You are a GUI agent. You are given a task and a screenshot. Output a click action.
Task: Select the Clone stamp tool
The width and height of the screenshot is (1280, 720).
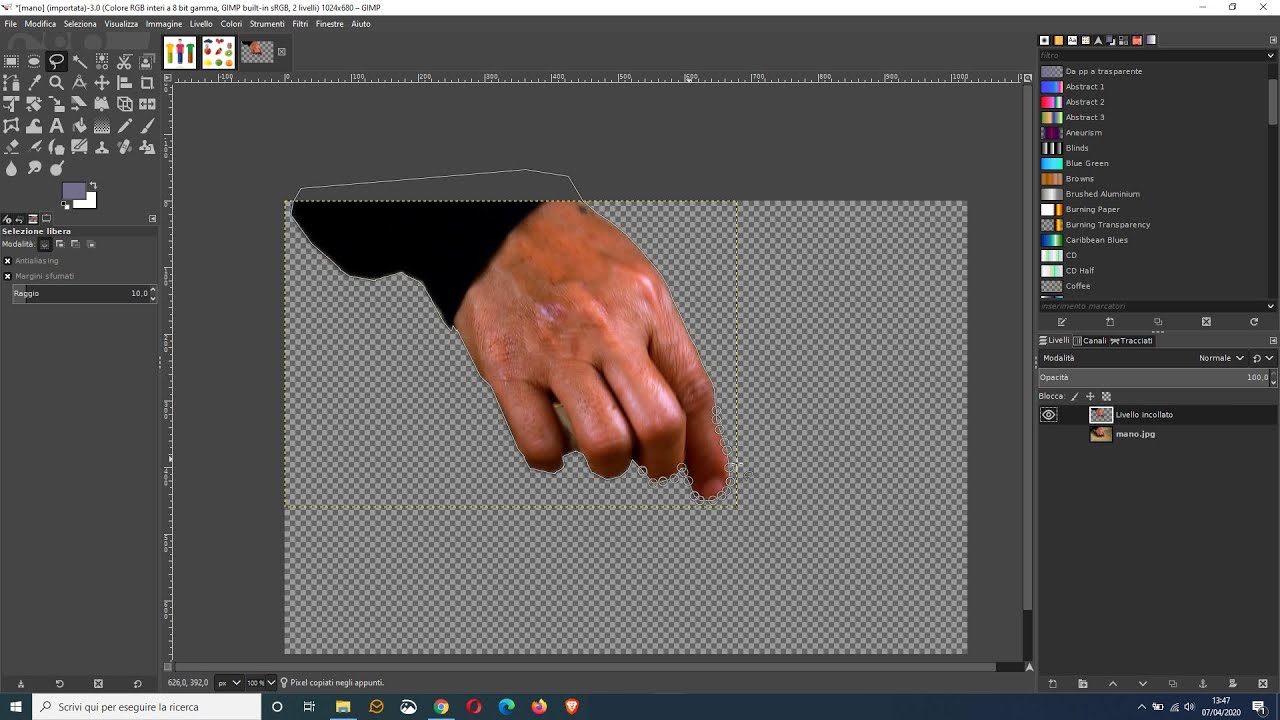pyautogui.click(x=102, y=147)
